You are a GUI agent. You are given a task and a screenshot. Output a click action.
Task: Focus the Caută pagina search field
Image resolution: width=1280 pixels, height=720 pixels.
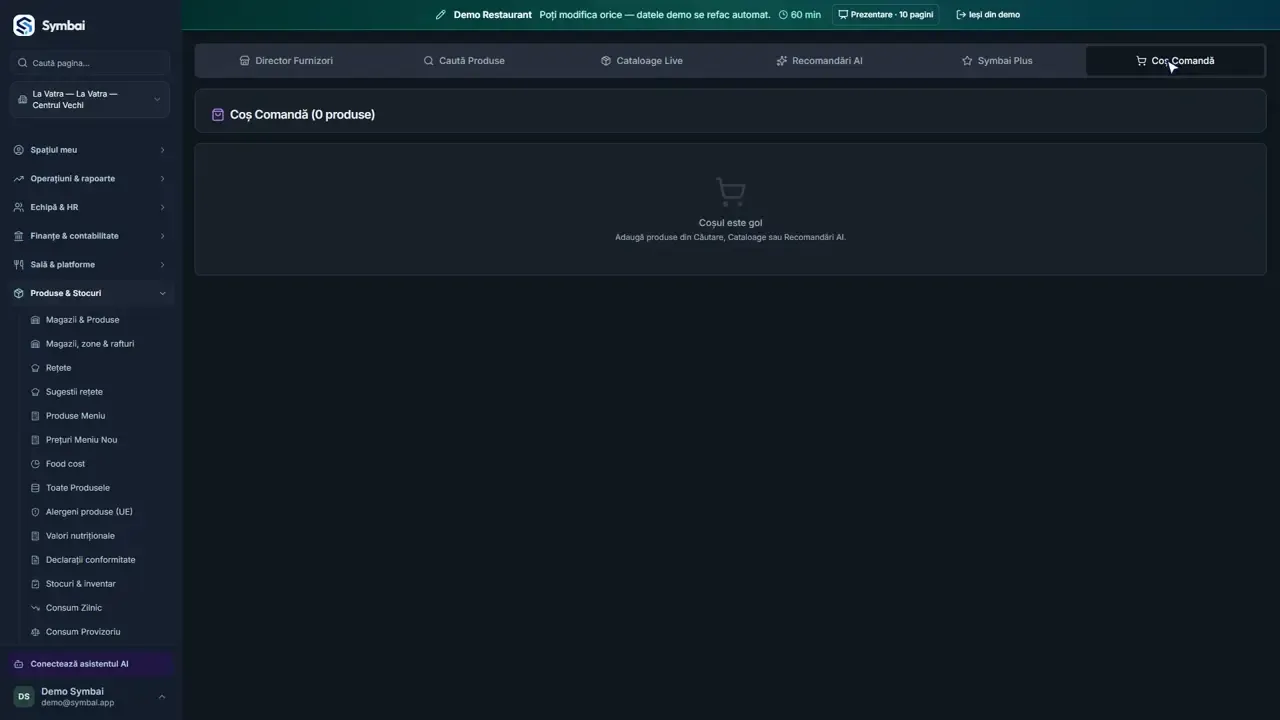coord(90,63)
